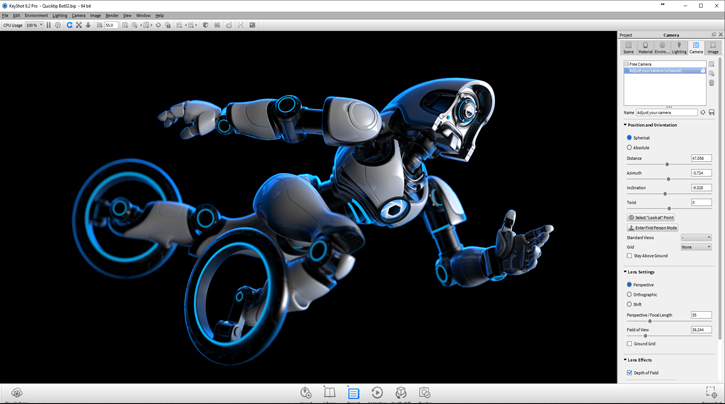Screen dimensions: 725x404
Task: Click the down arrow icon in toolbar
Action: (x=88, y=25)
